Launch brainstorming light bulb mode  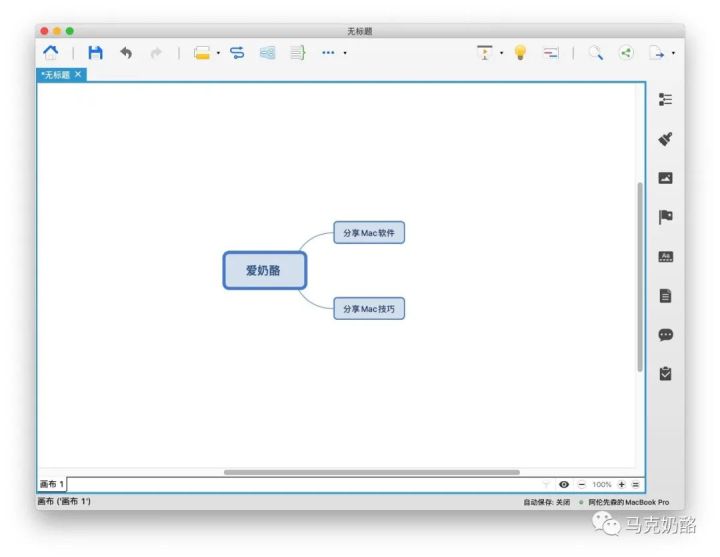520,53
